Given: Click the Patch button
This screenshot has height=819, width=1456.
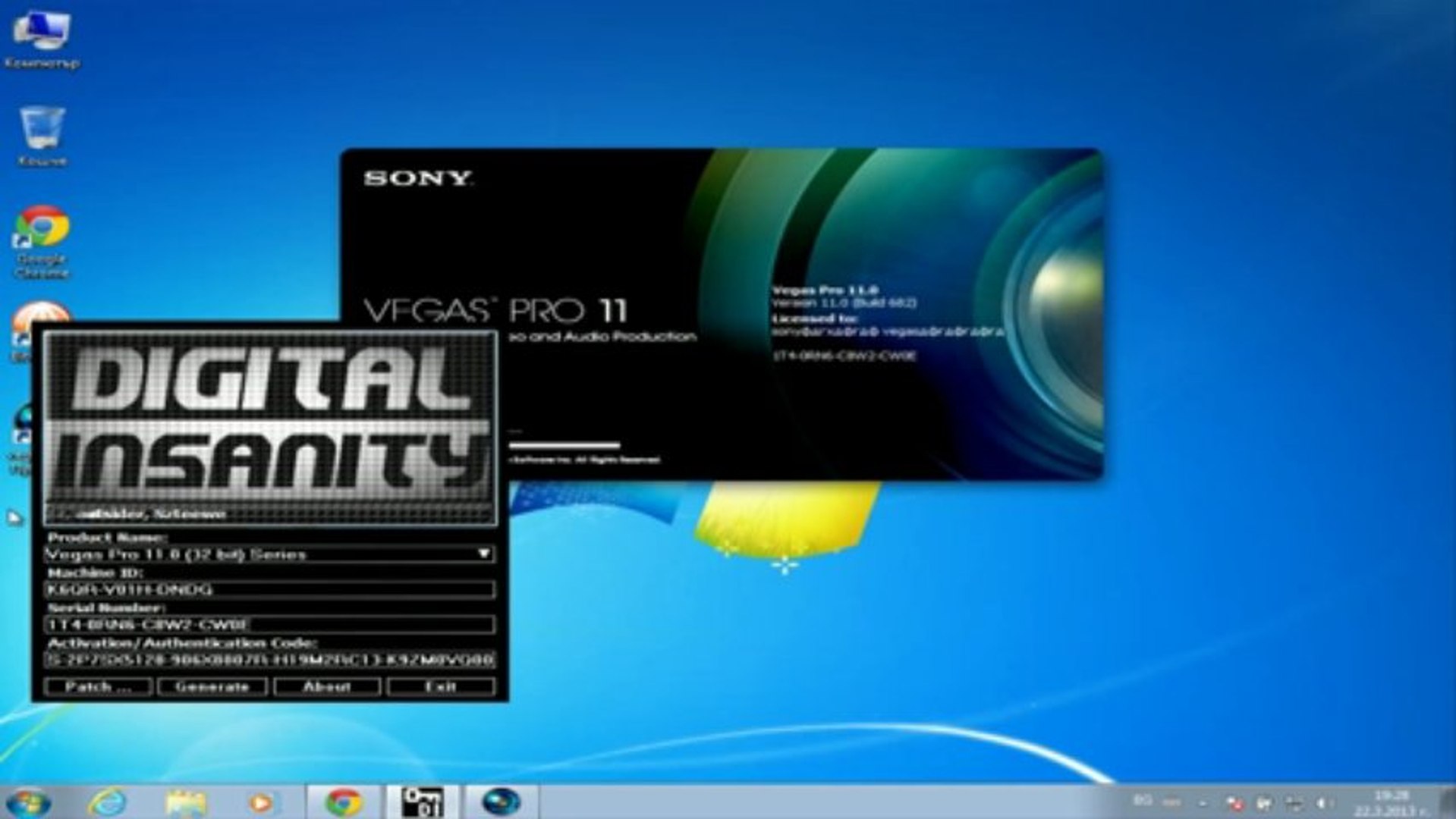Looking at the screenshot, I should click(99, 686).
